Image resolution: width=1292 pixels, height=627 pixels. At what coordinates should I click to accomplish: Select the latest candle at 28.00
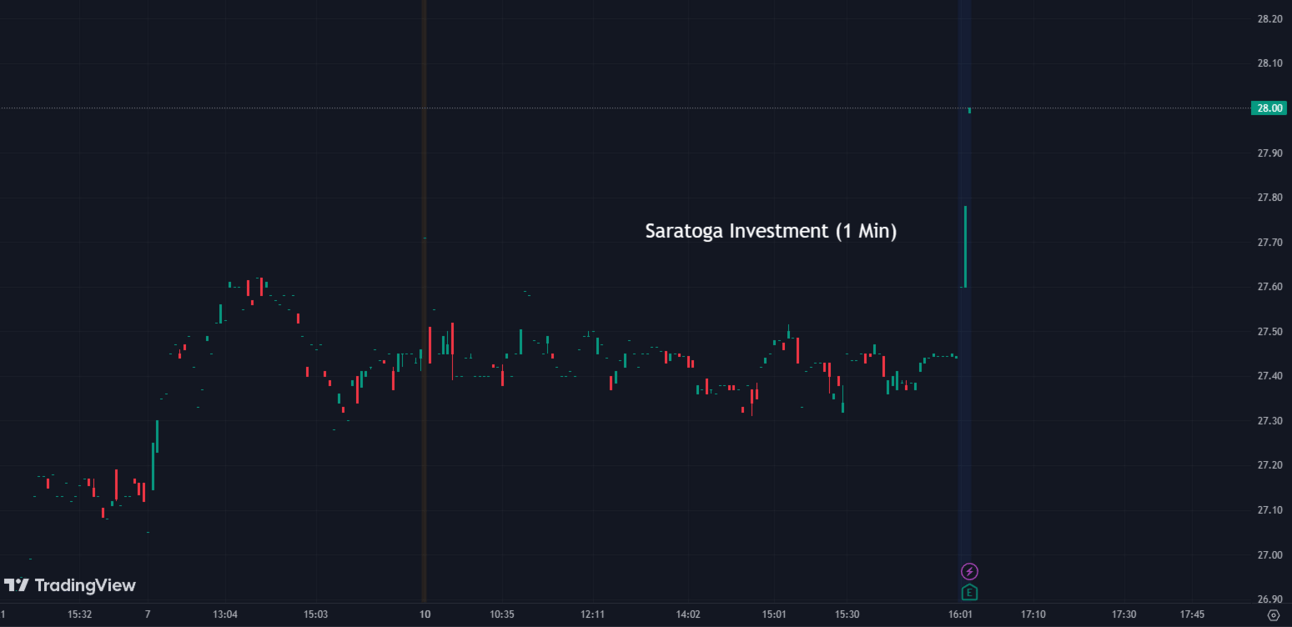pyautogui.click(x=970, y=110)
